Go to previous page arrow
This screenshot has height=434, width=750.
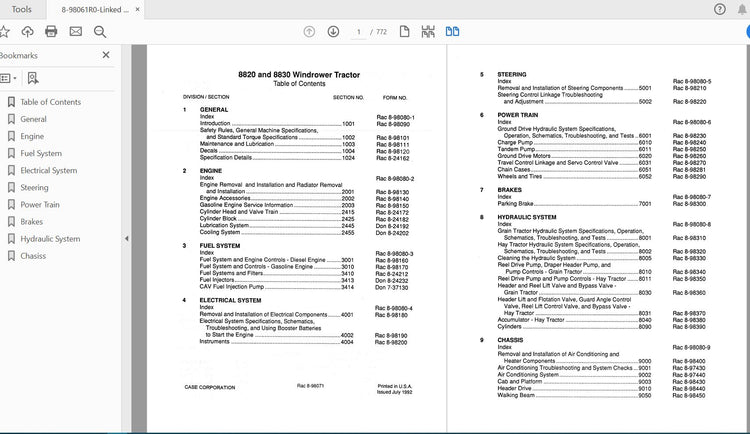point(309,32)
